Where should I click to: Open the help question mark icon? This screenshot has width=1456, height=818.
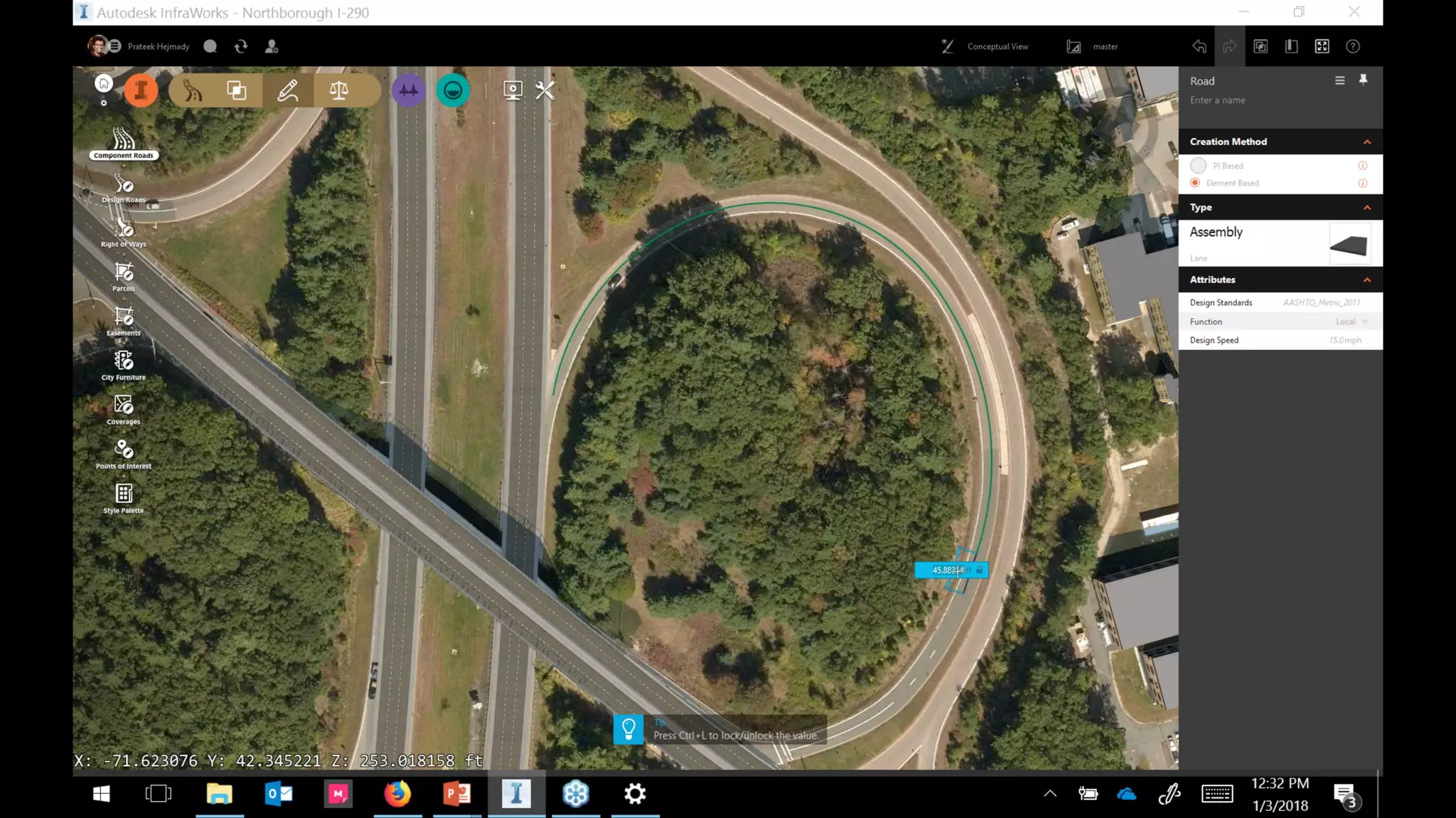pyautogui.click(x=1353, y=46)
